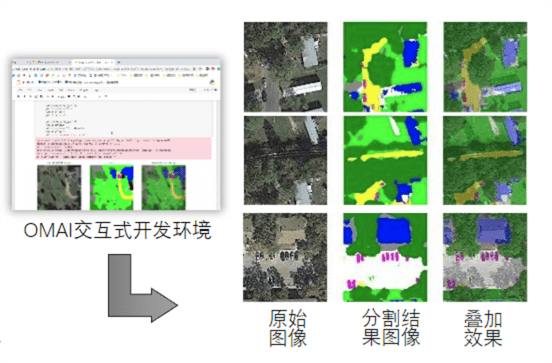Select the notebook's original satellite output thumbnail

click(59, 187)
